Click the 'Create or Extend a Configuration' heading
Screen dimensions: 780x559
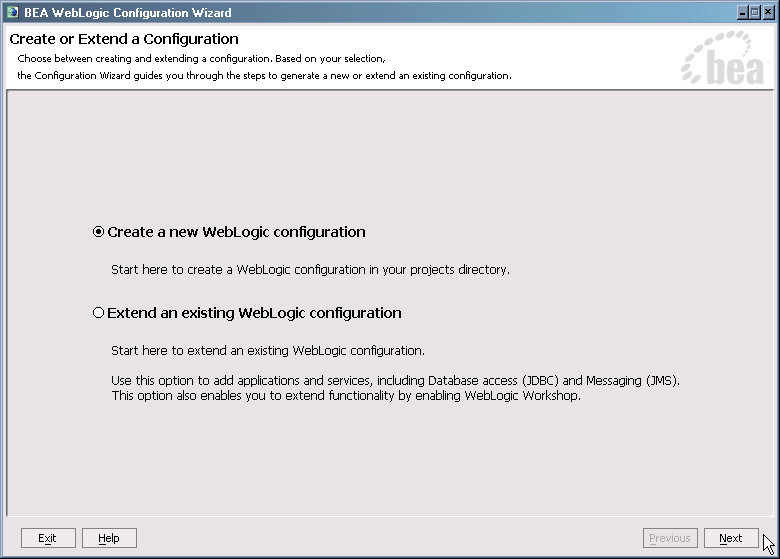[124, 39]
